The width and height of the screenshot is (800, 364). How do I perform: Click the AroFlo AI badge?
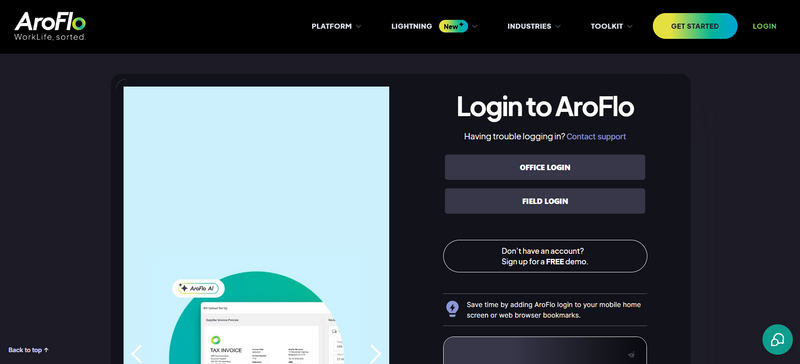click(198, 288)
